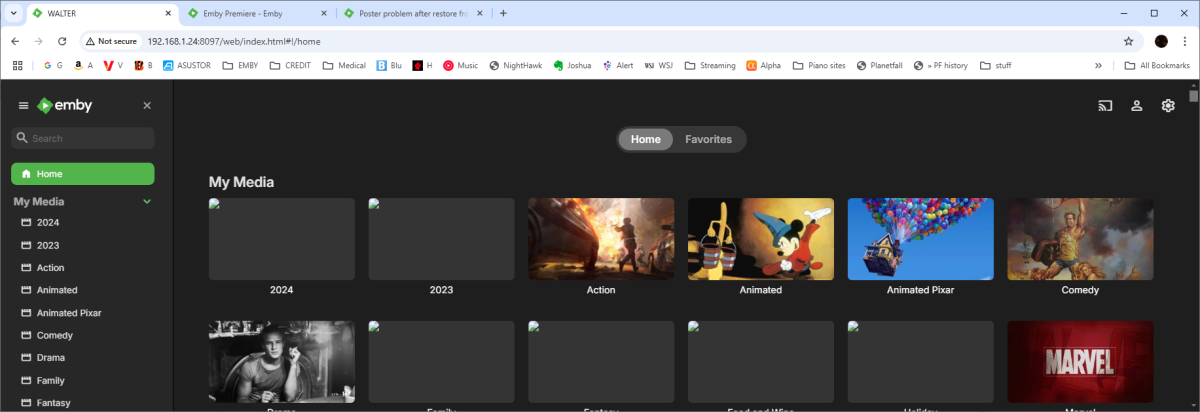
Task: Open the Comedy media thumbnail
Action: coord(1080,239)
